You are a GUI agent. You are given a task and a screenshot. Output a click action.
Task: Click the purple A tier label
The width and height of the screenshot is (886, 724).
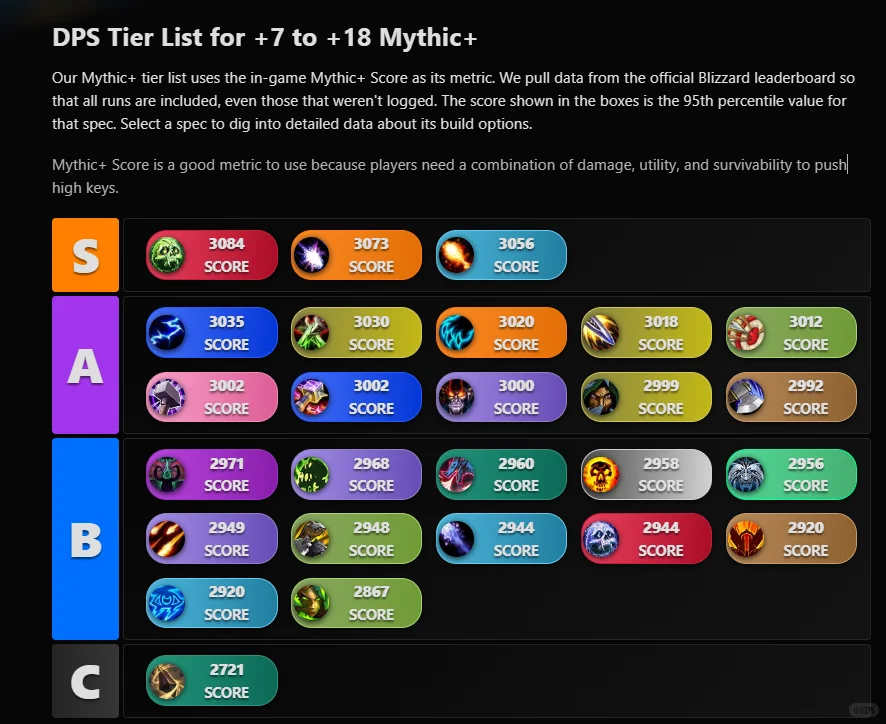click(x=85, y=365)
